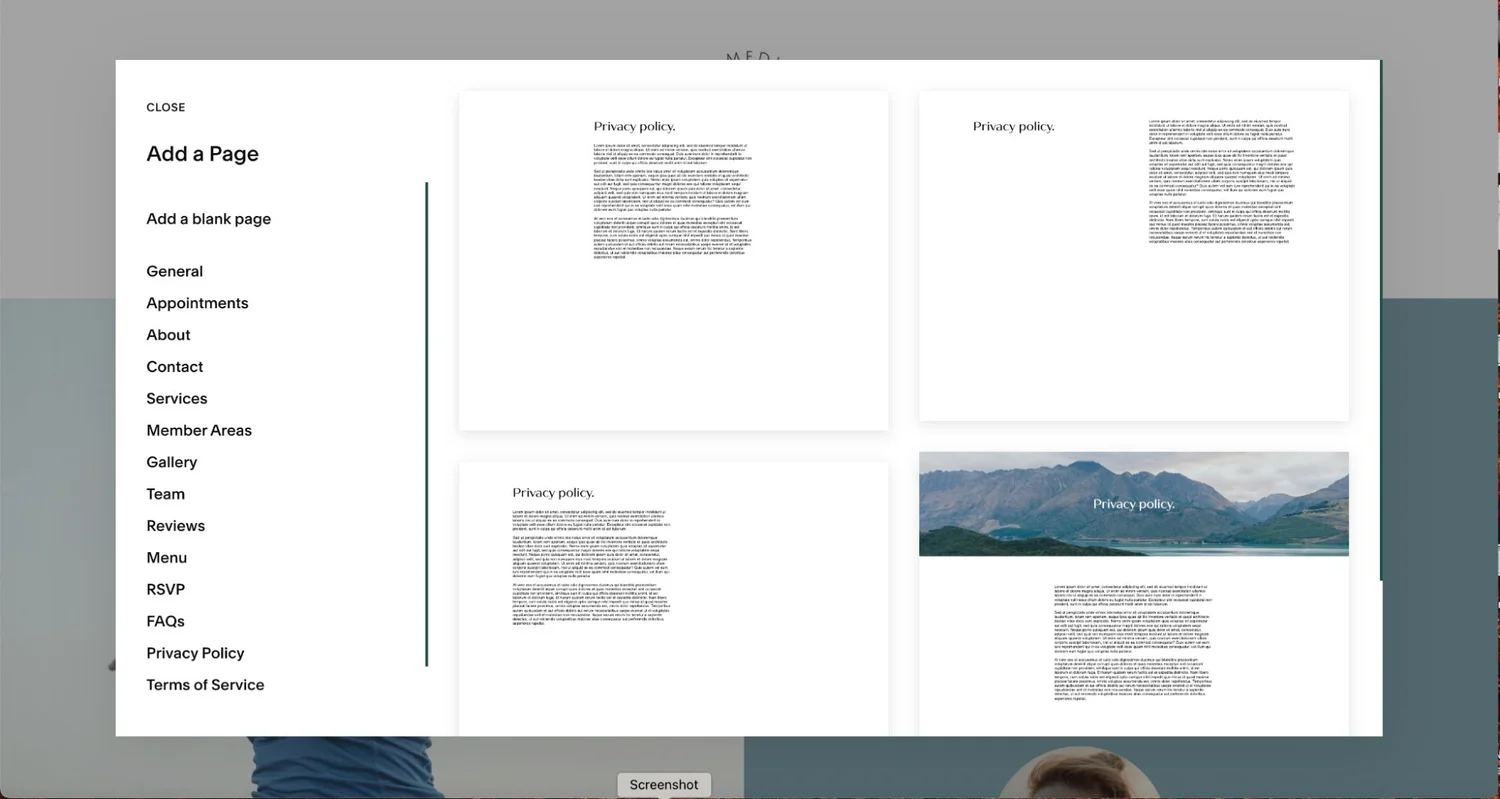Select the Menu page category

[166, 558]
